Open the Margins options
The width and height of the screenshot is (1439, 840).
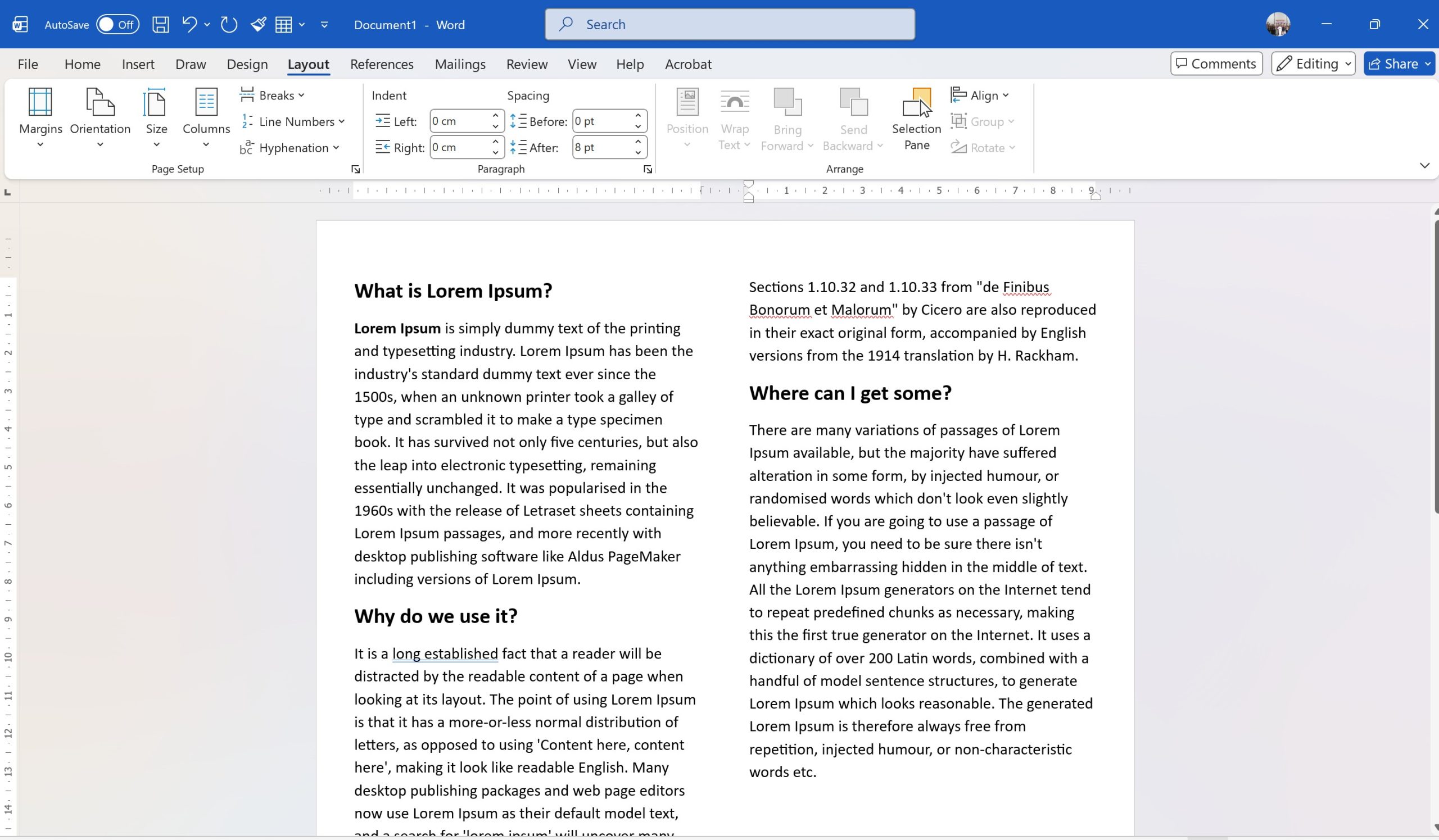(40, 118)
